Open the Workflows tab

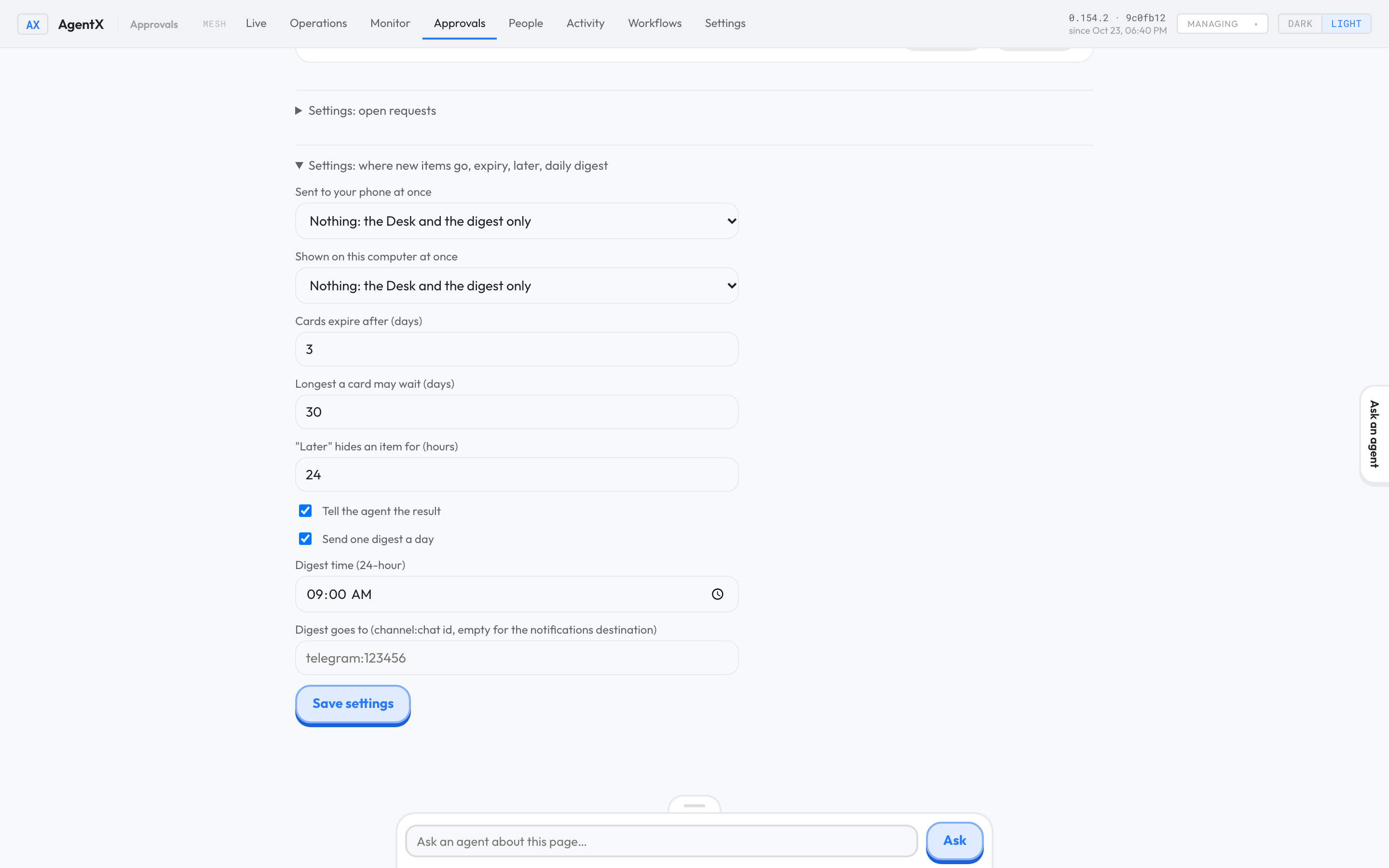point(654,23)
